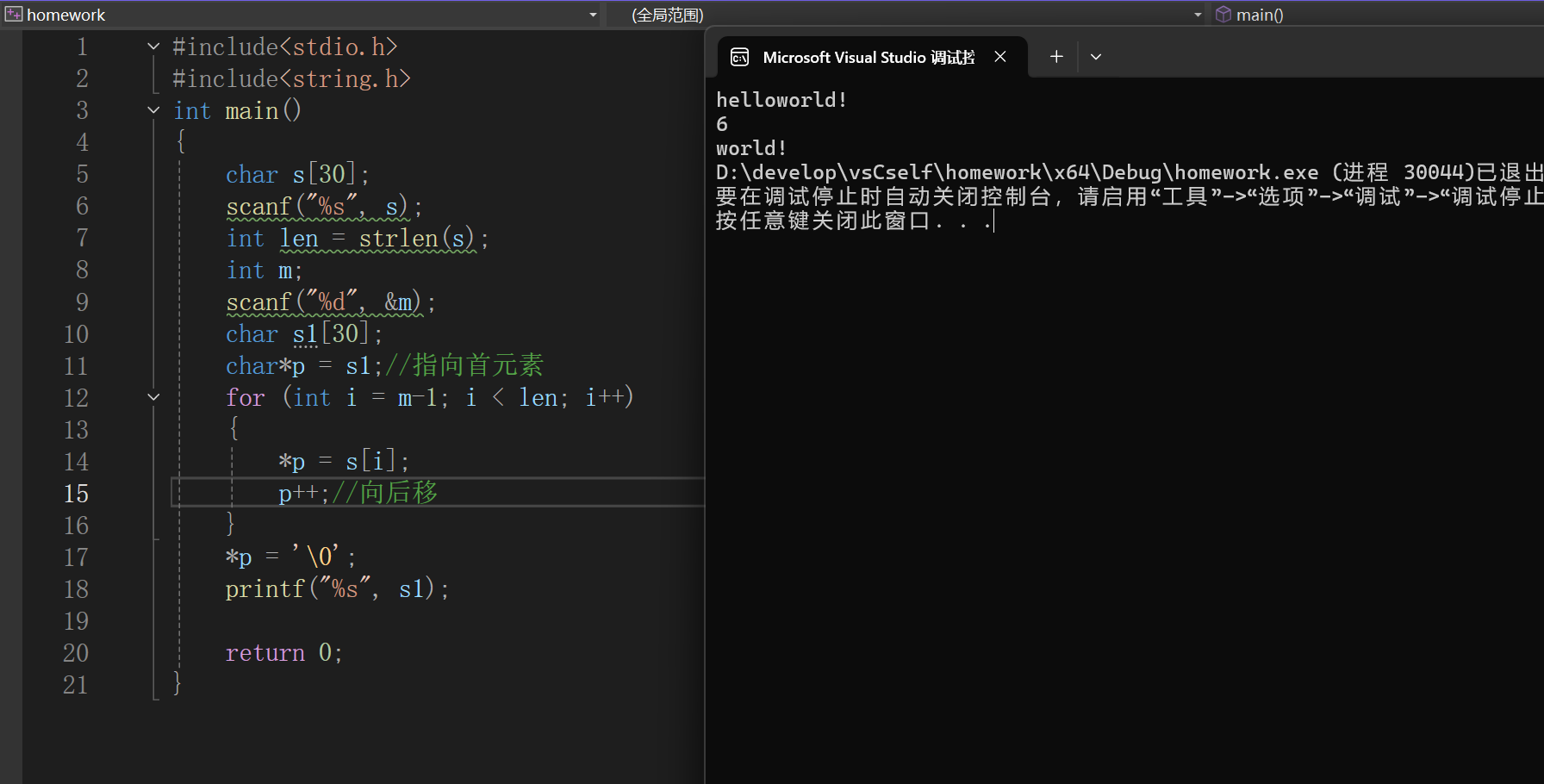The width and height of the screenshot is (1544, 784).
Task: Click the printf("%s", s1) statement
Action: (337, 589)
